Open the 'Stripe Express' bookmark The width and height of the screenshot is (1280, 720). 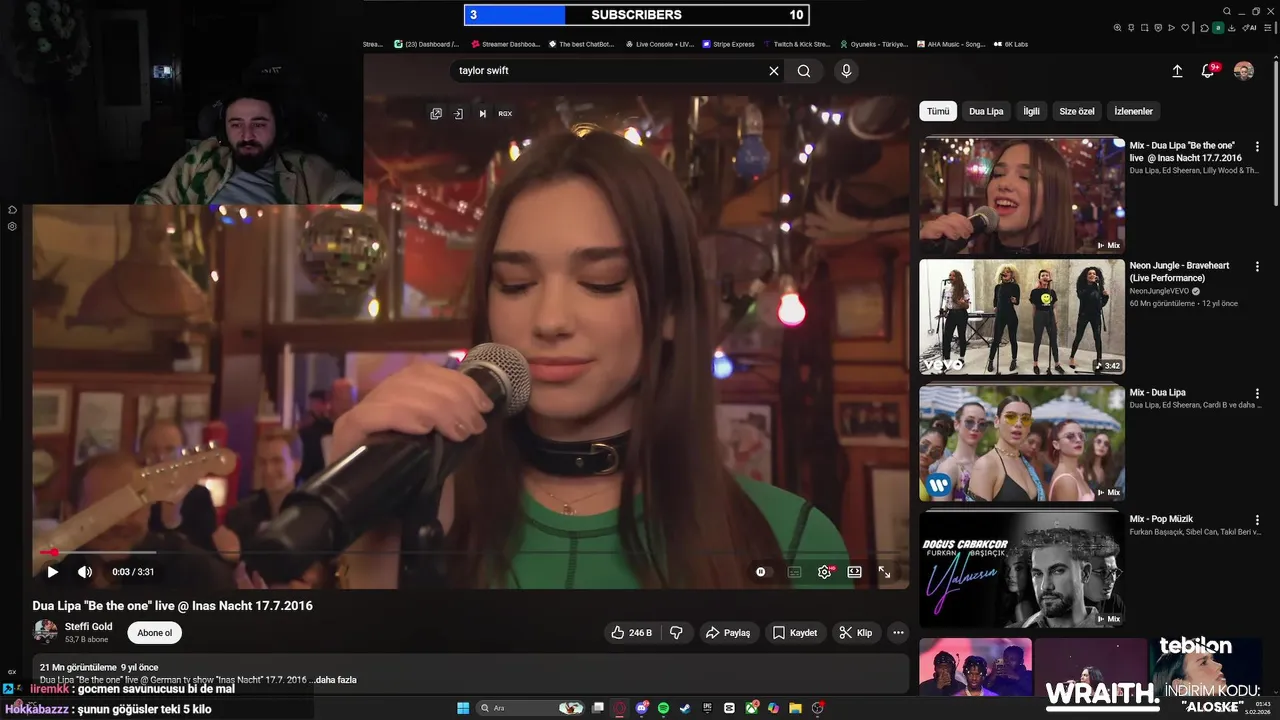(x=728, y=44)
